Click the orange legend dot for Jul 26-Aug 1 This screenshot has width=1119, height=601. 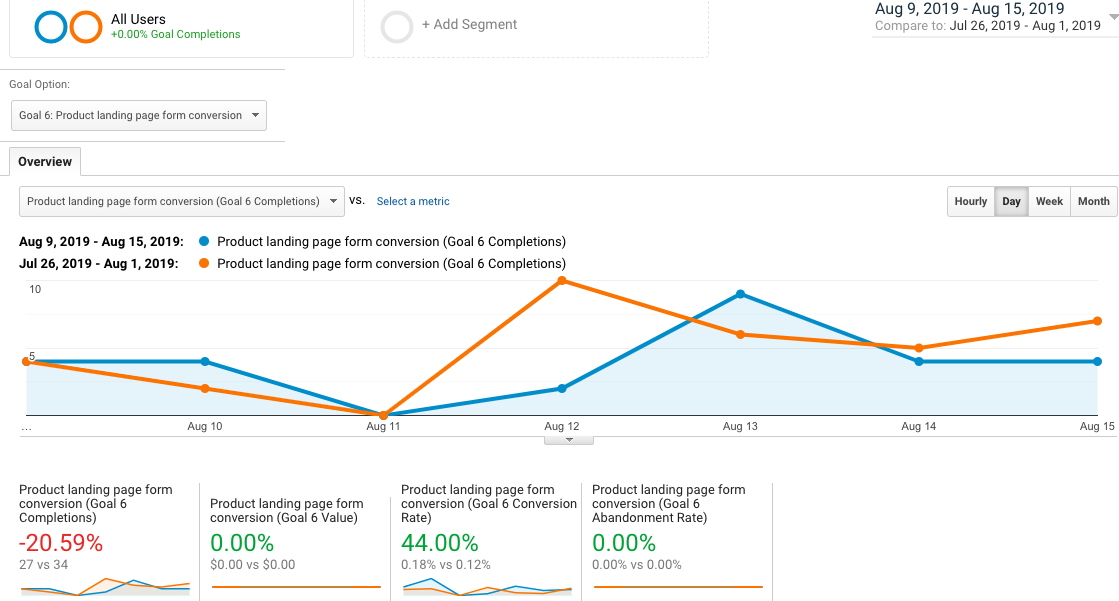(x=204, y=264)
